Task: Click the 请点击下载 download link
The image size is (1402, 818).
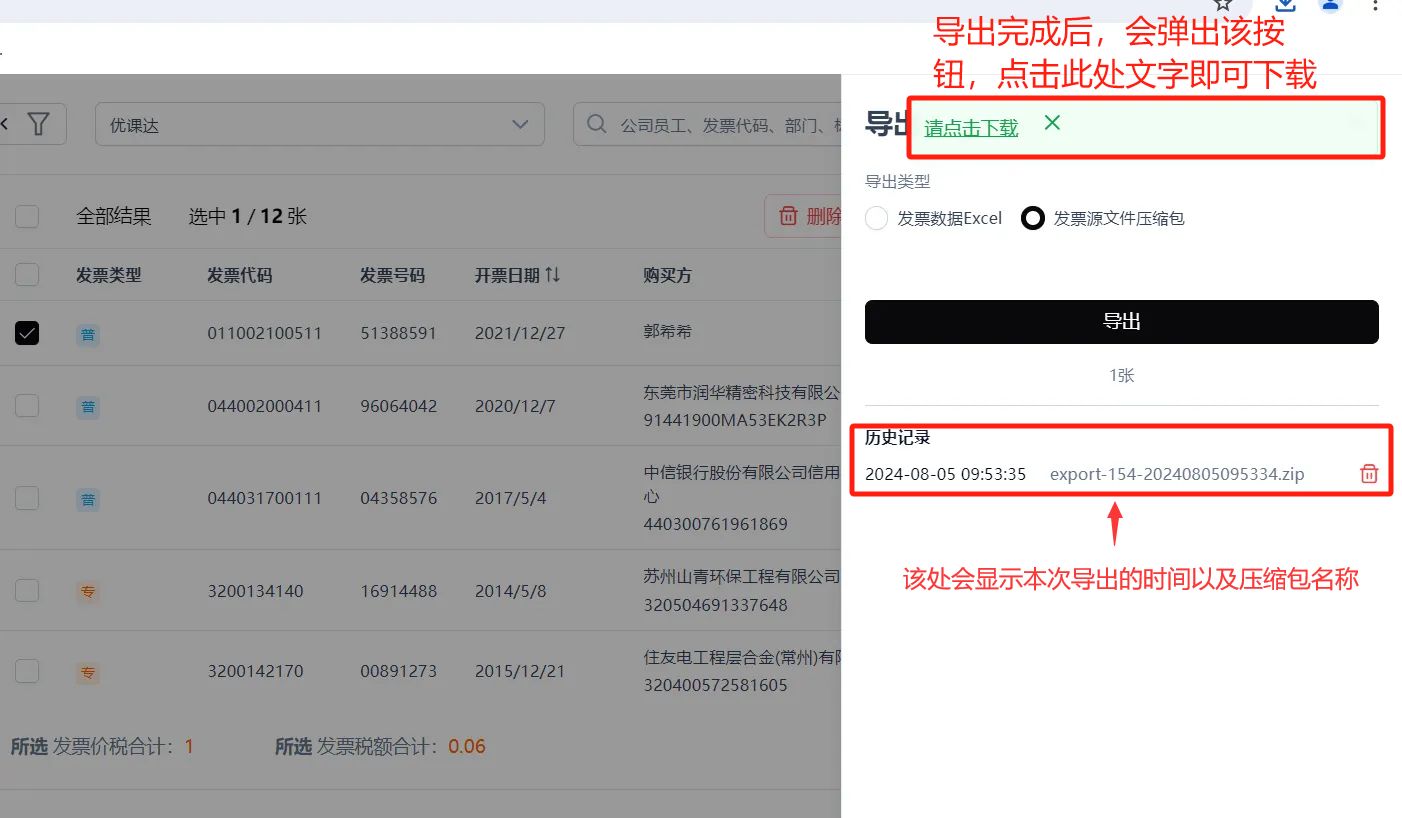Action: [971, 127]
